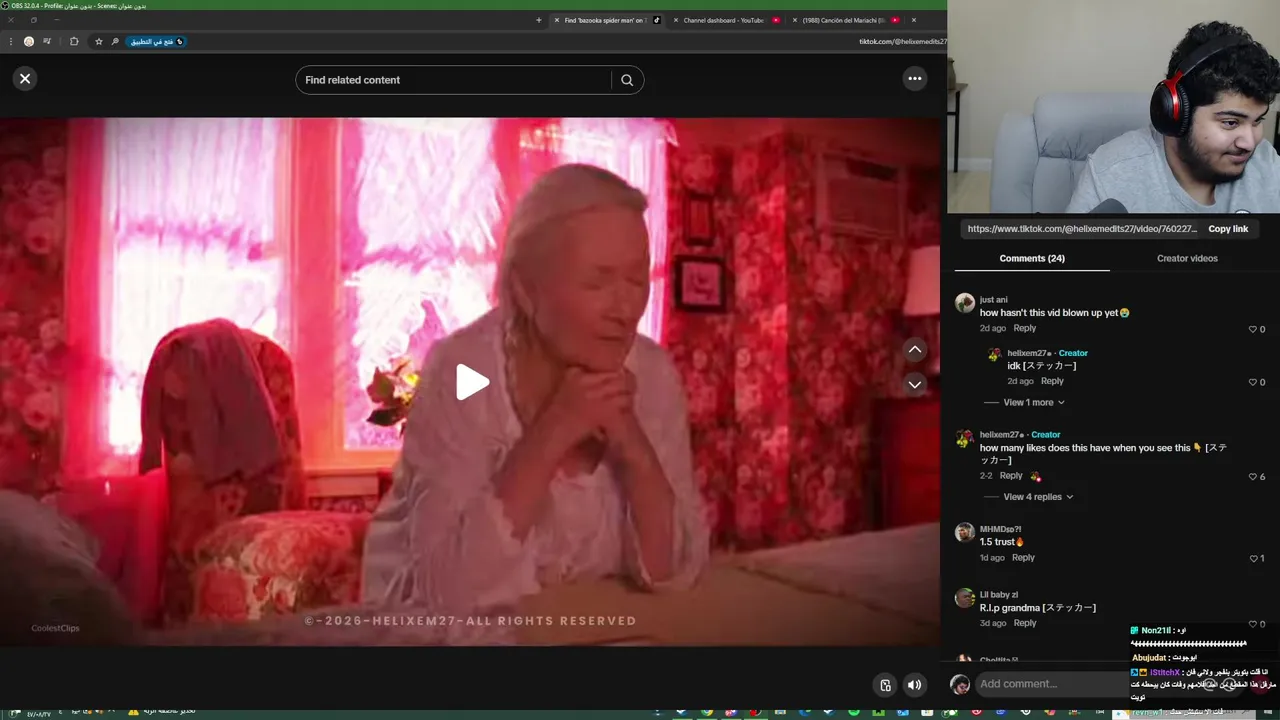The width and height of the screenshot is (1280, 720).
Task: Reply to Lil baby zl's comment
Action: point(1025,623)
